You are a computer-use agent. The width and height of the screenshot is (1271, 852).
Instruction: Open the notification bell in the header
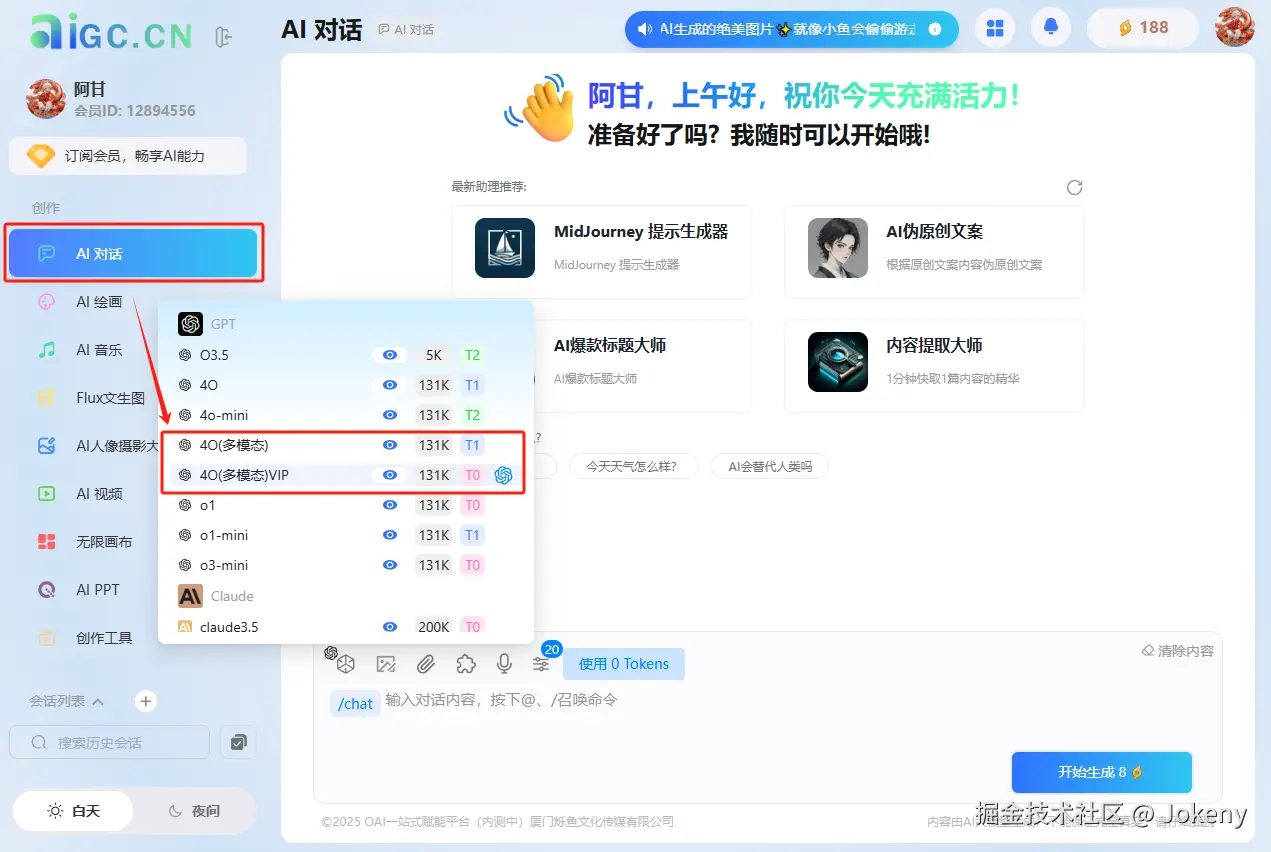1051,28
